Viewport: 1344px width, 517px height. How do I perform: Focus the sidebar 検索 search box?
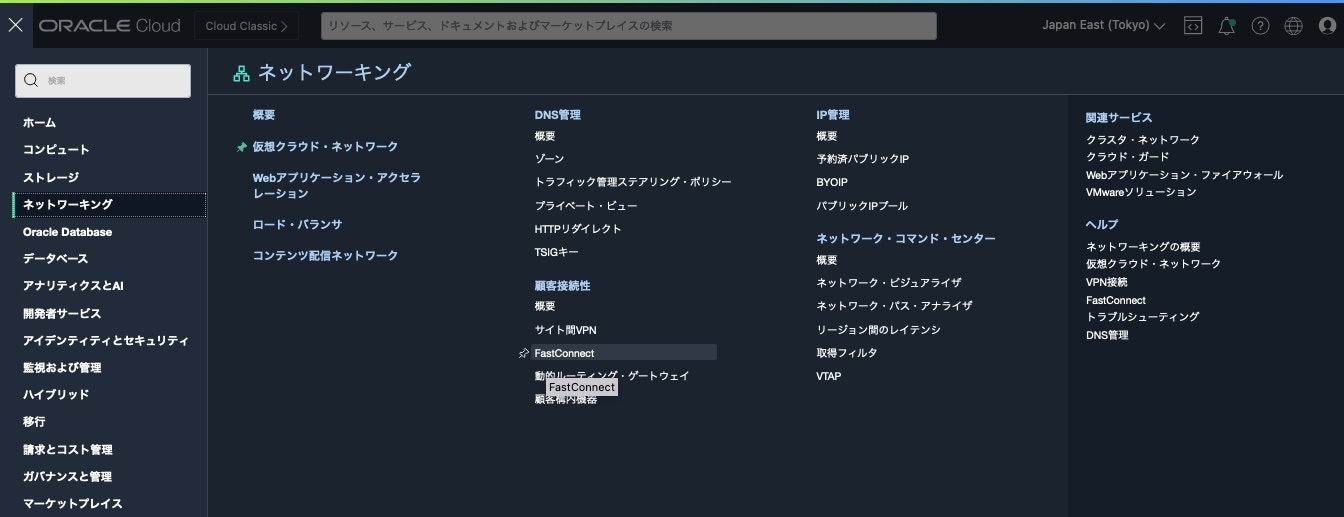click(103, 81)
